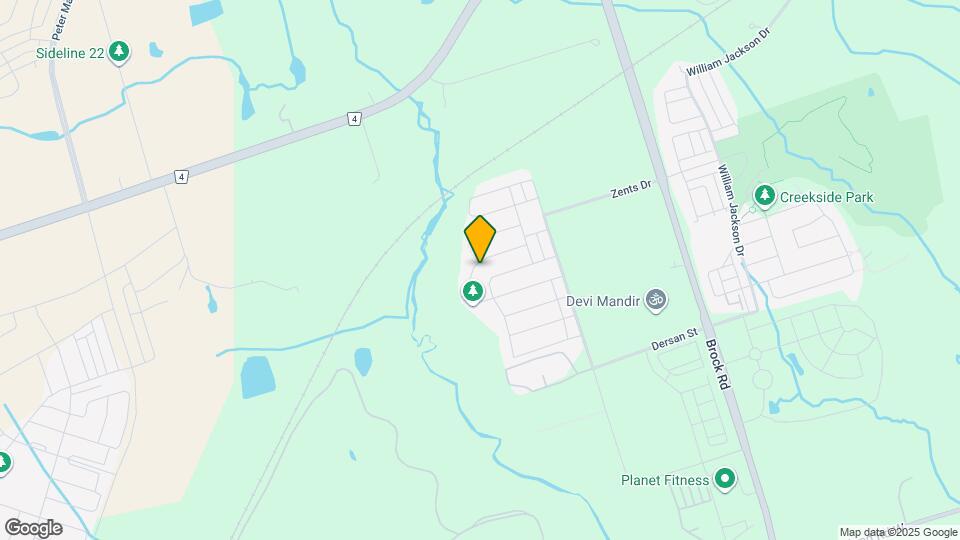
Task: Click the Dersan St road label
Action: [x=675, y=339]
